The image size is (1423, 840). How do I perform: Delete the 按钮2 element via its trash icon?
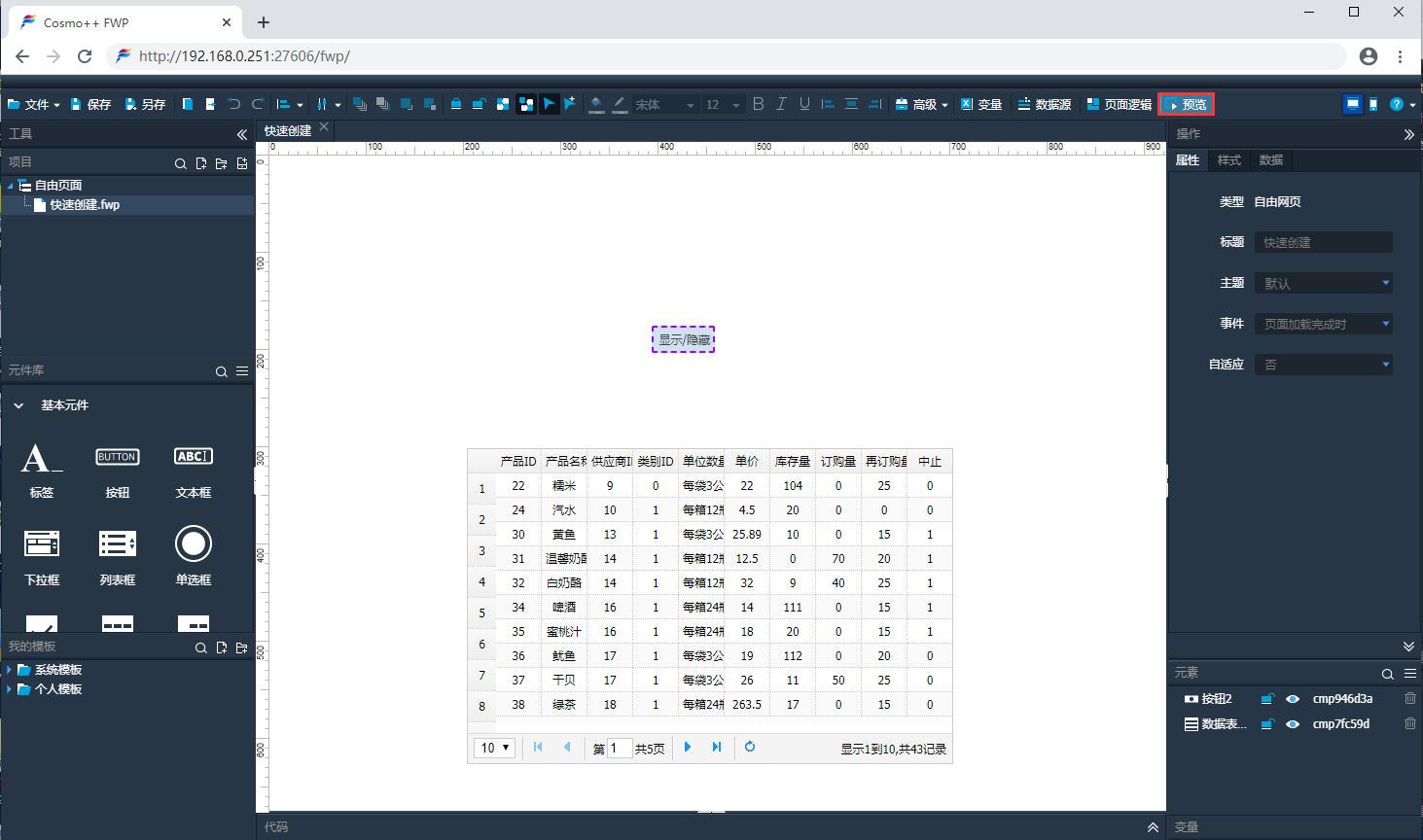point(1409,698)
